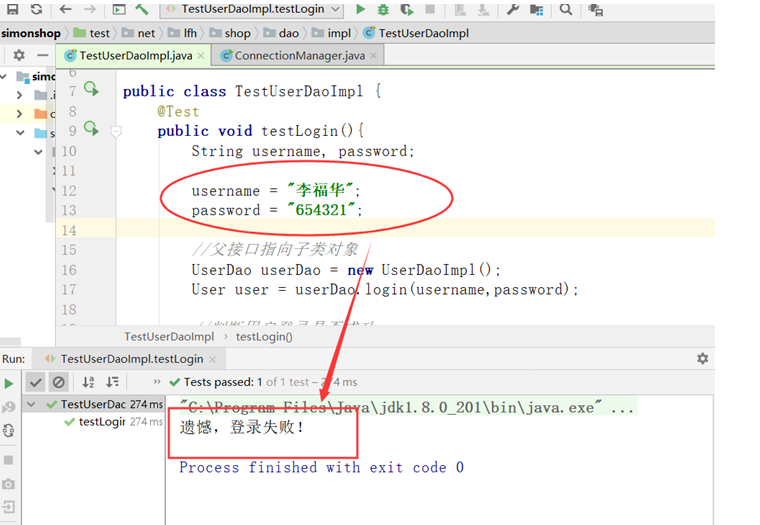Toggle sort tests alphabetically
This screenshot has width=760, height=525.
coord(88,382)
